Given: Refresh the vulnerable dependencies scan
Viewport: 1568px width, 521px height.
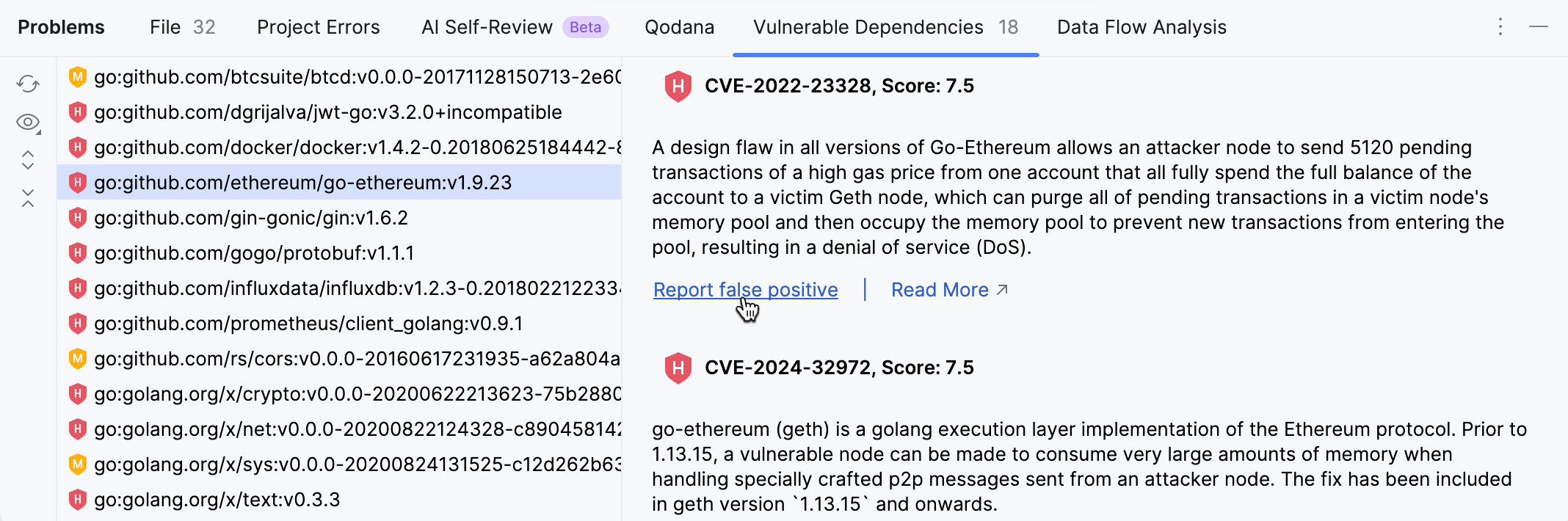Looking at the screenshot, I should coord(27,84).
